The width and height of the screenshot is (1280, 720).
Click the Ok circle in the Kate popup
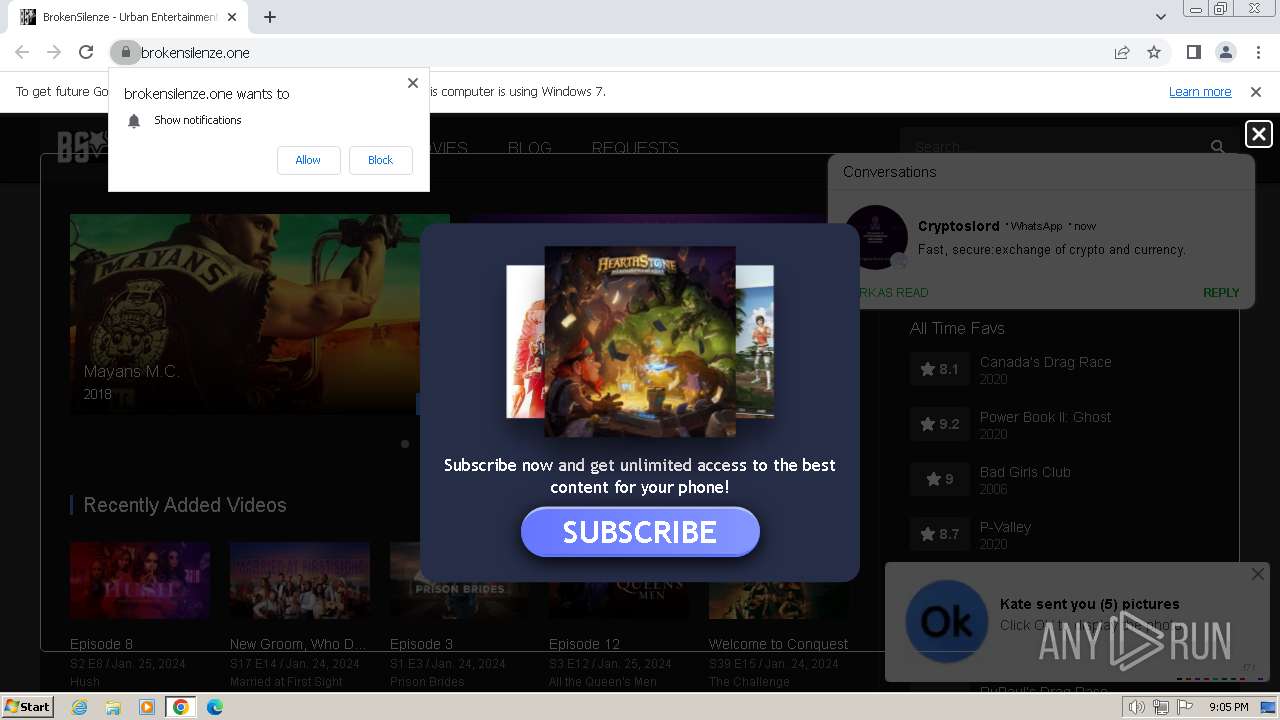pyautogui.click(x=946, y=621)
